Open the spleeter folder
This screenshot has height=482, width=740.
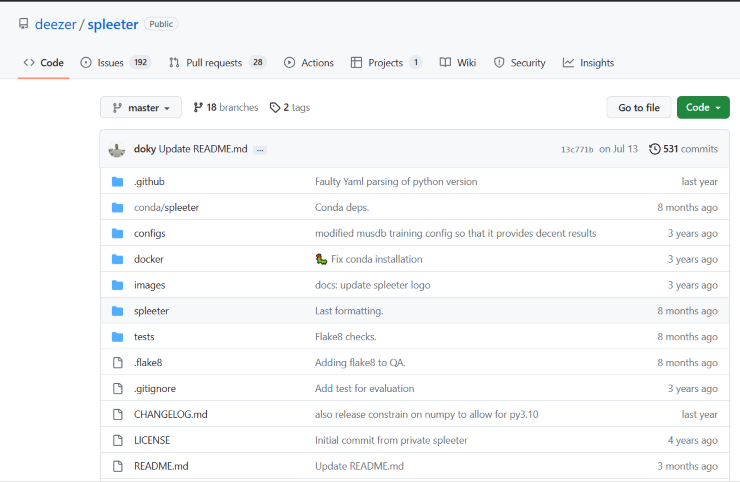(x=151, y=311)
